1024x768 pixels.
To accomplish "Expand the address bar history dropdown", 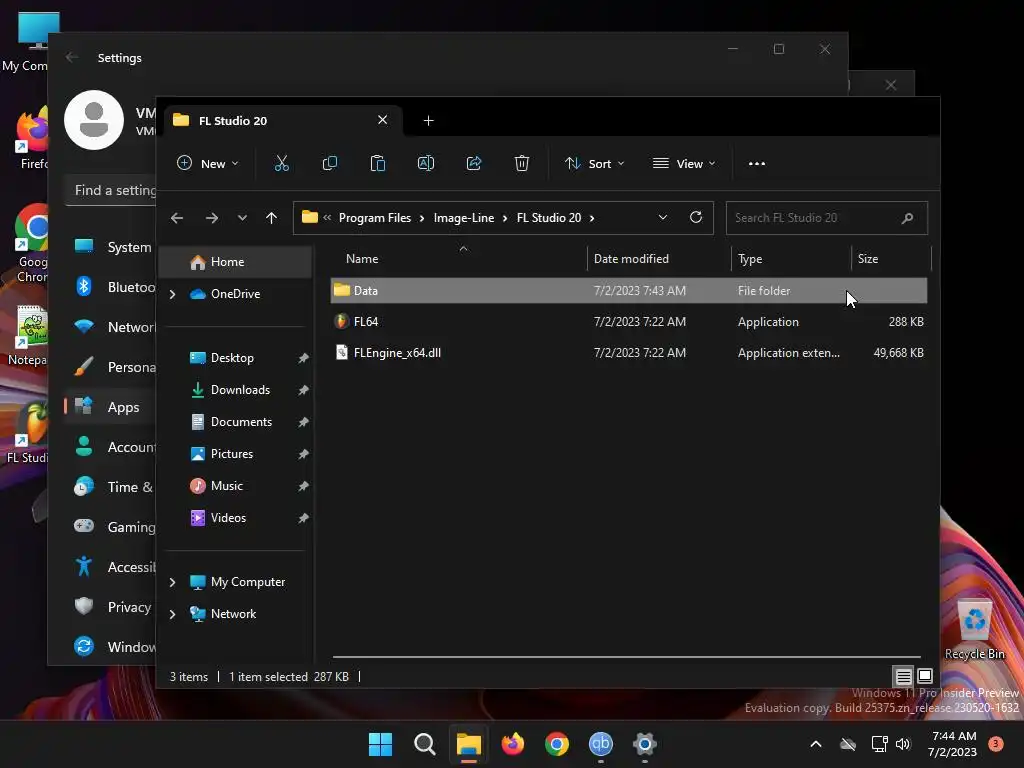I will click(663, 217).
